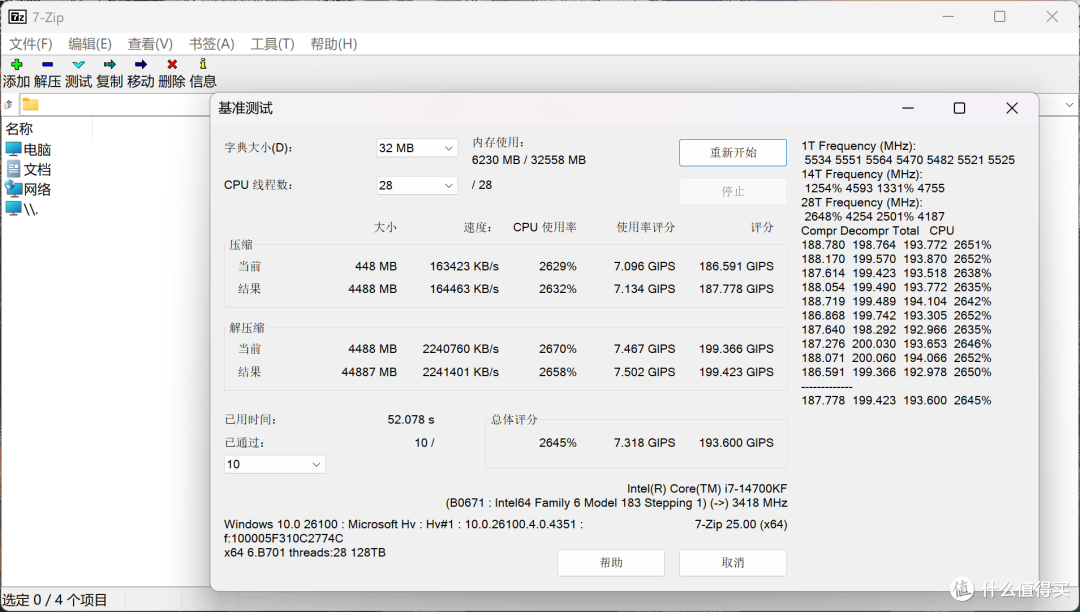This screenshot has height=612, width=1080.
Task: Open the 查看(V) menu
Action: 150,44
